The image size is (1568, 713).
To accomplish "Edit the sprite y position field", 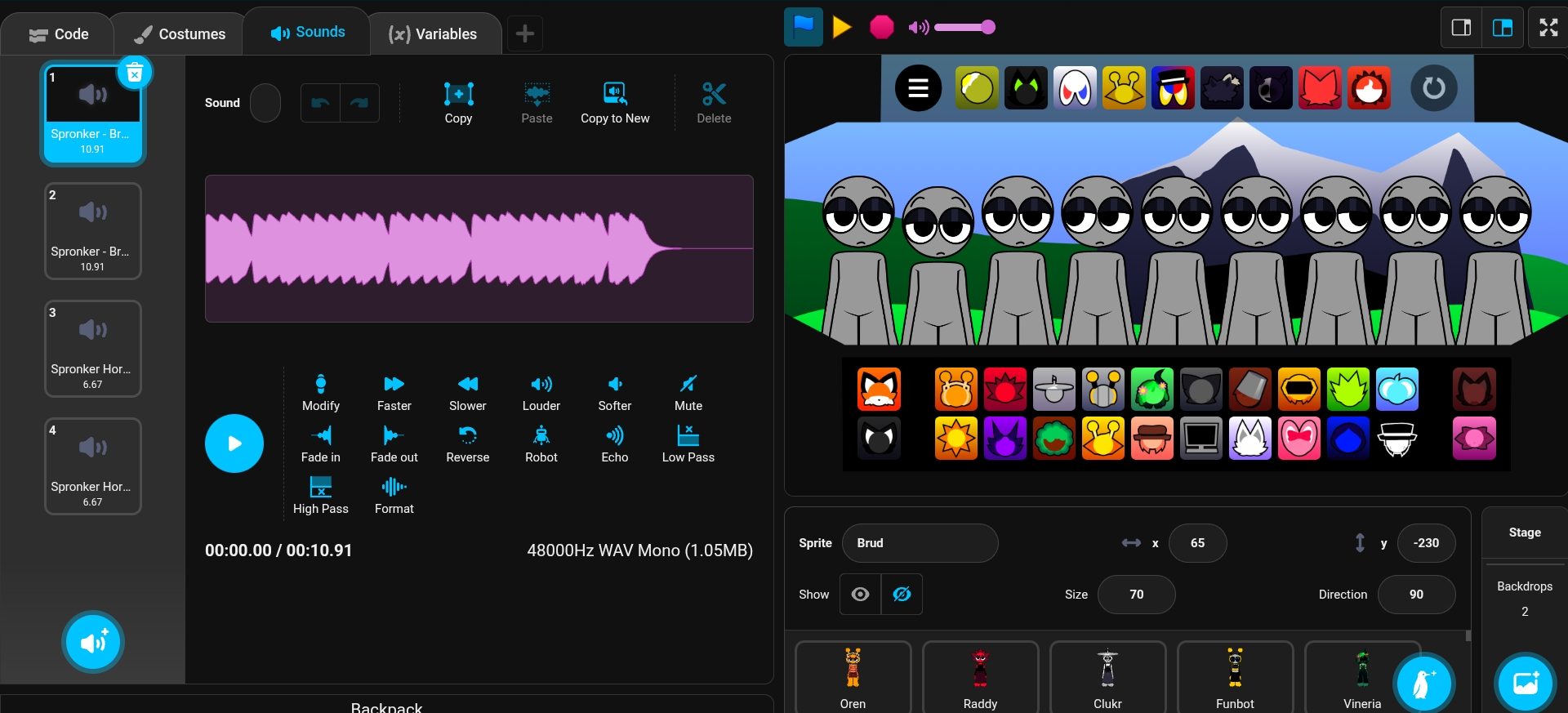I will tap(1426, 543).
